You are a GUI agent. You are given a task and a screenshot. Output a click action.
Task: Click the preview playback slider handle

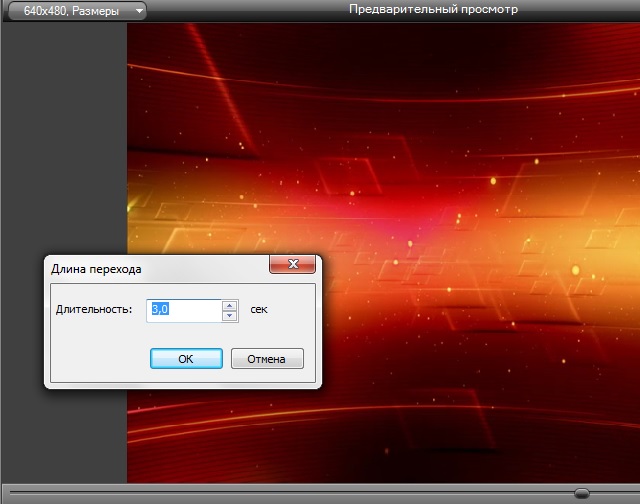pyautogui.click(x=582, y=493)
